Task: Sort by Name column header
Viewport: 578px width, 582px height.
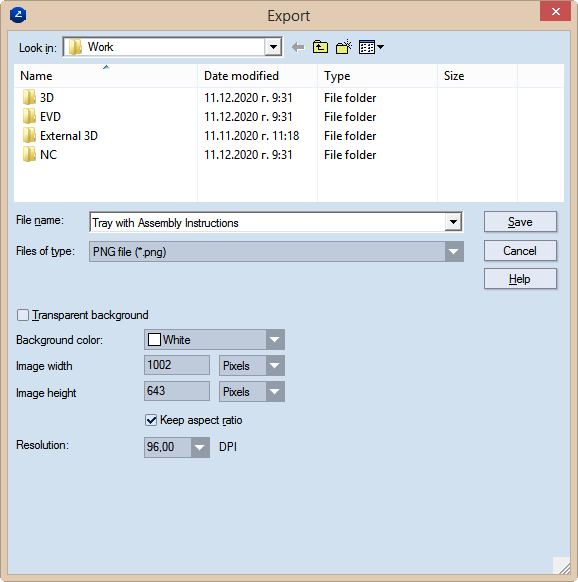Action: 106,76
